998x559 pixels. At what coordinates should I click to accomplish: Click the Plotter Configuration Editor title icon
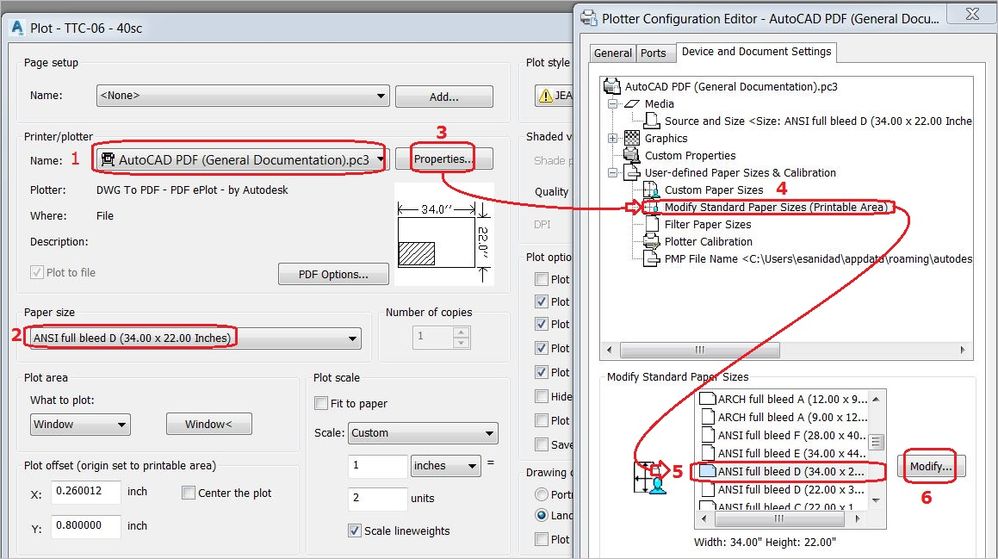tap(589, 18)
